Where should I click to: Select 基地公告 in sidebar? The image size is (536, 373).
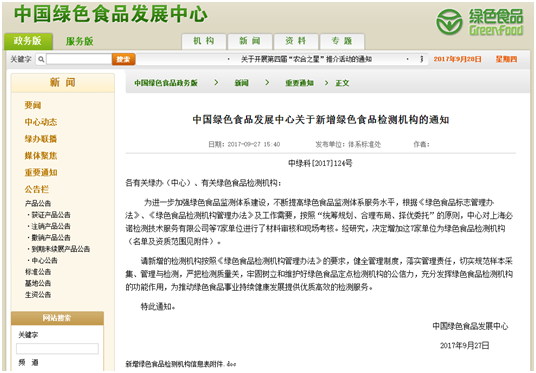pos(38,283)
